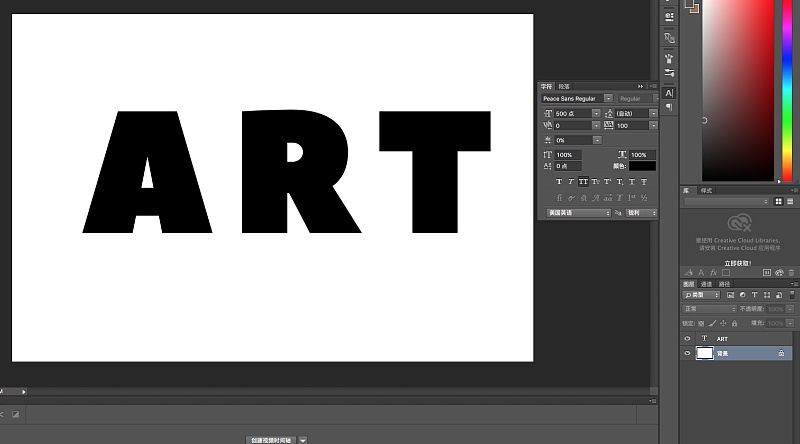Open the anti-aliasing method dropdown
This screenshot has height=444, width=800.
coord(641,213)
